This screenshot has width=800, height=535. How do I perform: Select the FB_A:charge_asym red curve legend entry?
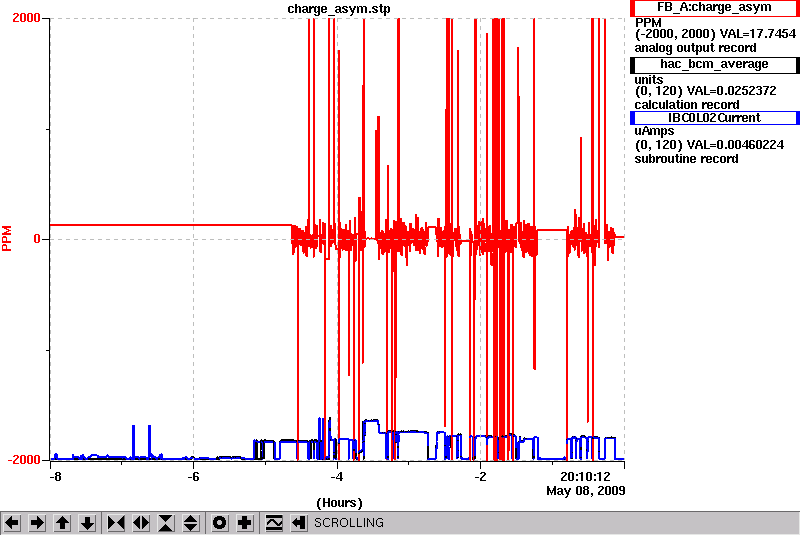click(714, 8)
